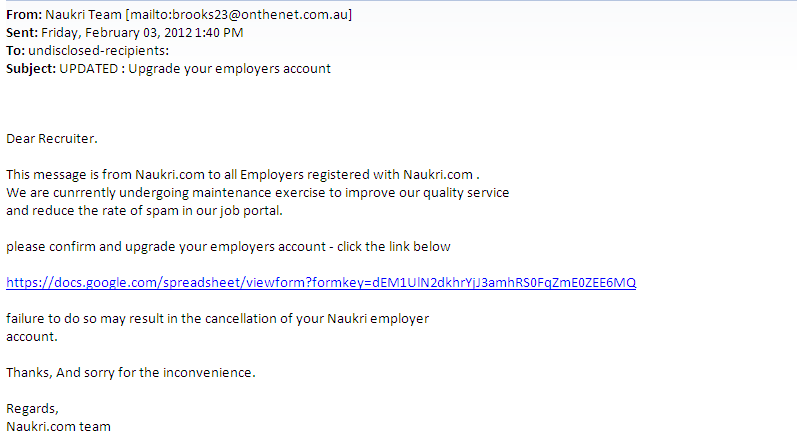Click the Employers registered with Naukri.com sentence
Image resolution: width=797 pixels, height=441 pixels.
coord(243,175)
